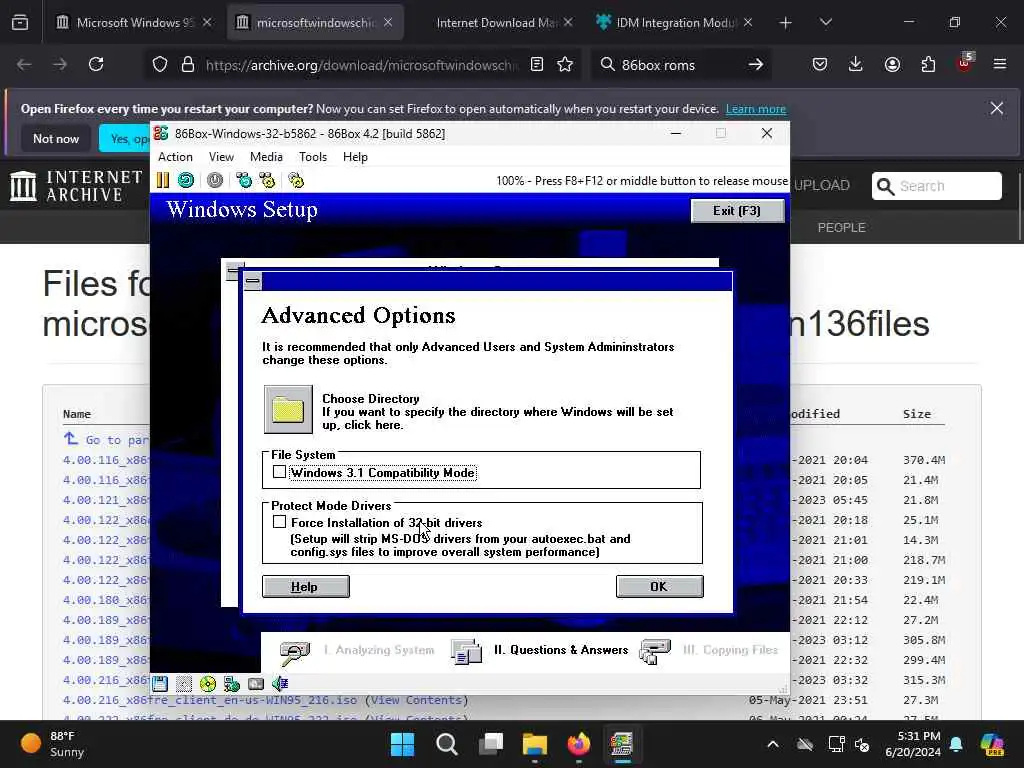1024x768 pixels.
Task: Click the Save to Pocket icon
Action: tap(820, 64)
